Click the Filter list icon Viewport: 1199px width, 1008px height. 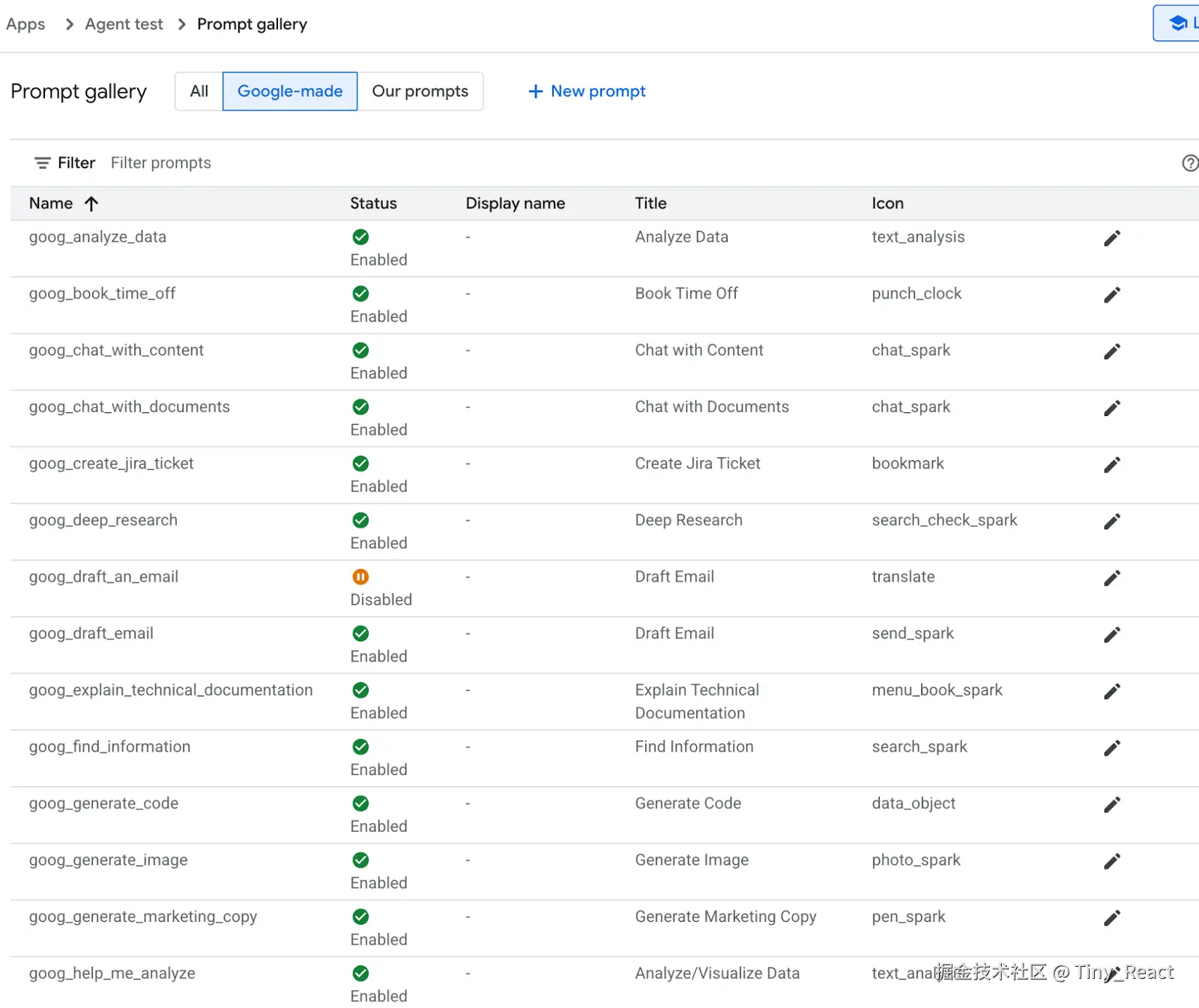point(43,163)
